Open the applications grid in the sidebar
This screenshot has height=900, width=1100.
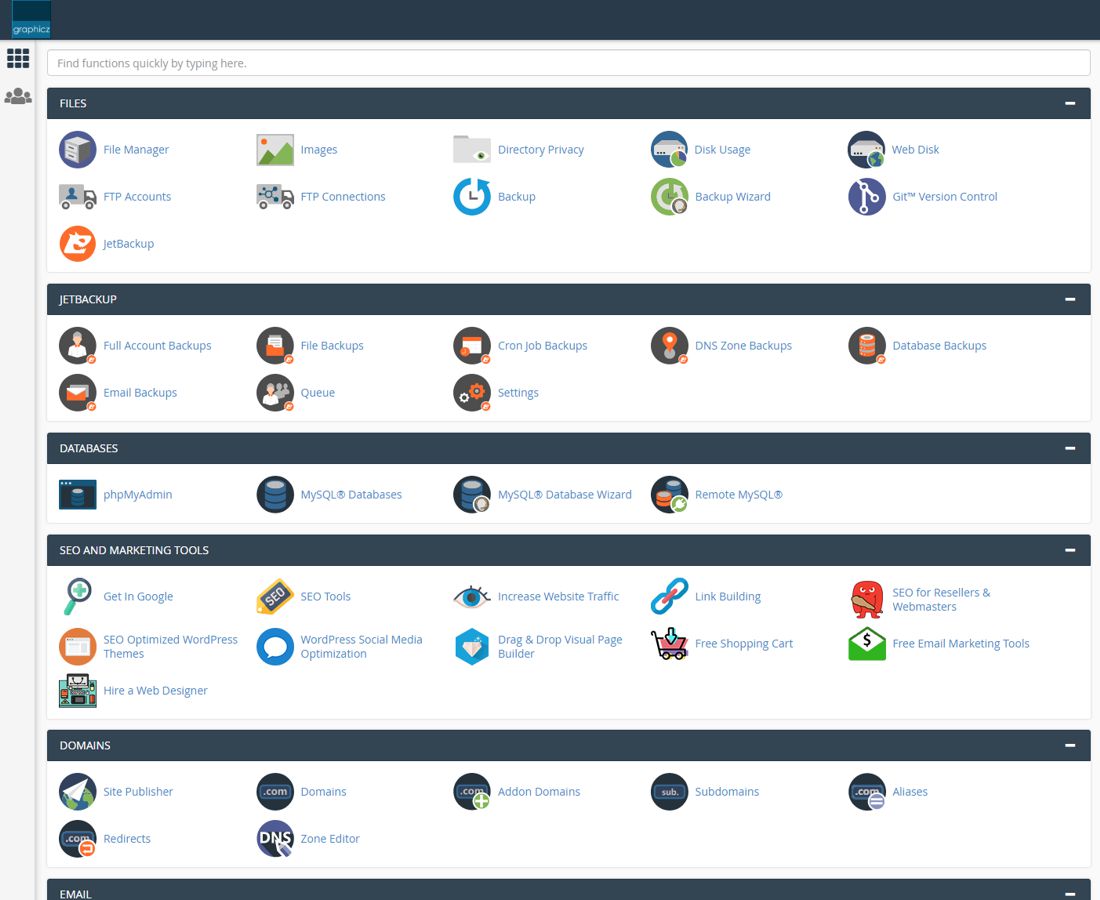pos(18,58)
